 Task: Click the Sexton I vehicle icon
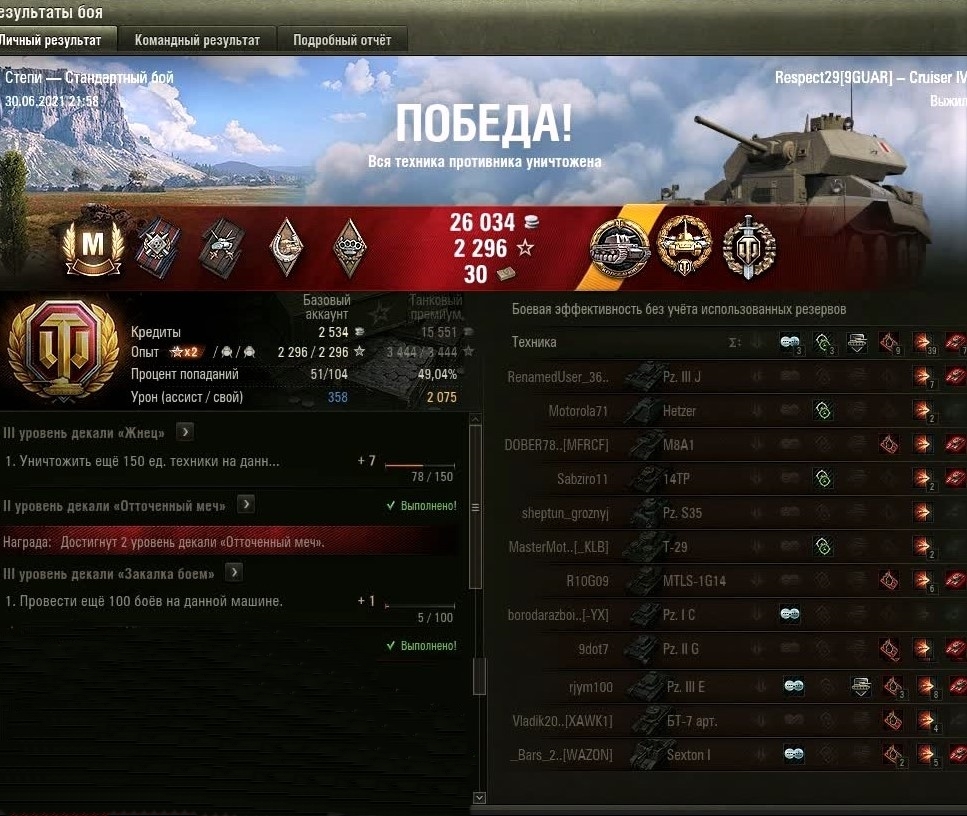click(647, 754)
